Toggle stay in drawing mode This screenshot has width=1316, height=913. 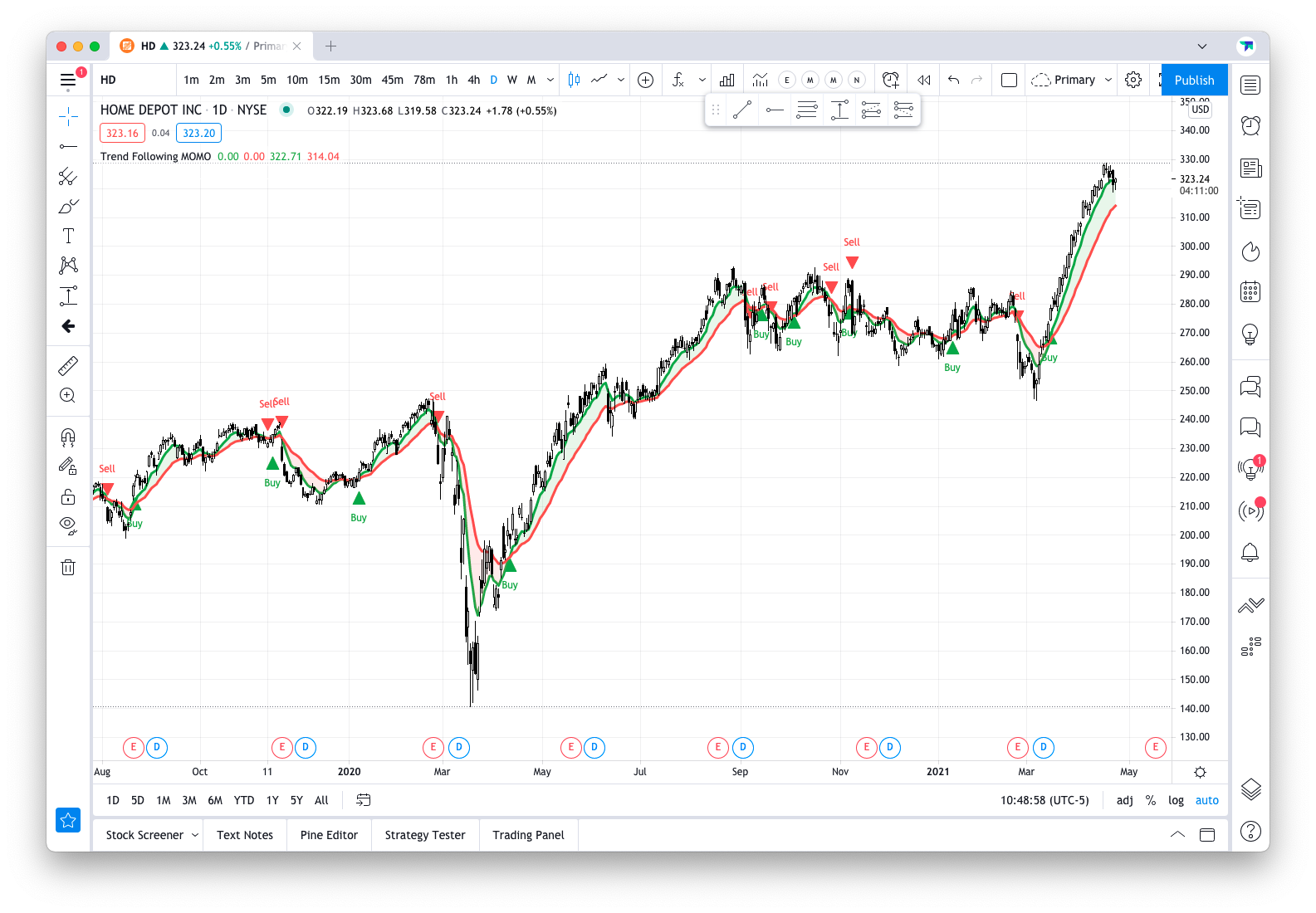(x=68, y=466)
